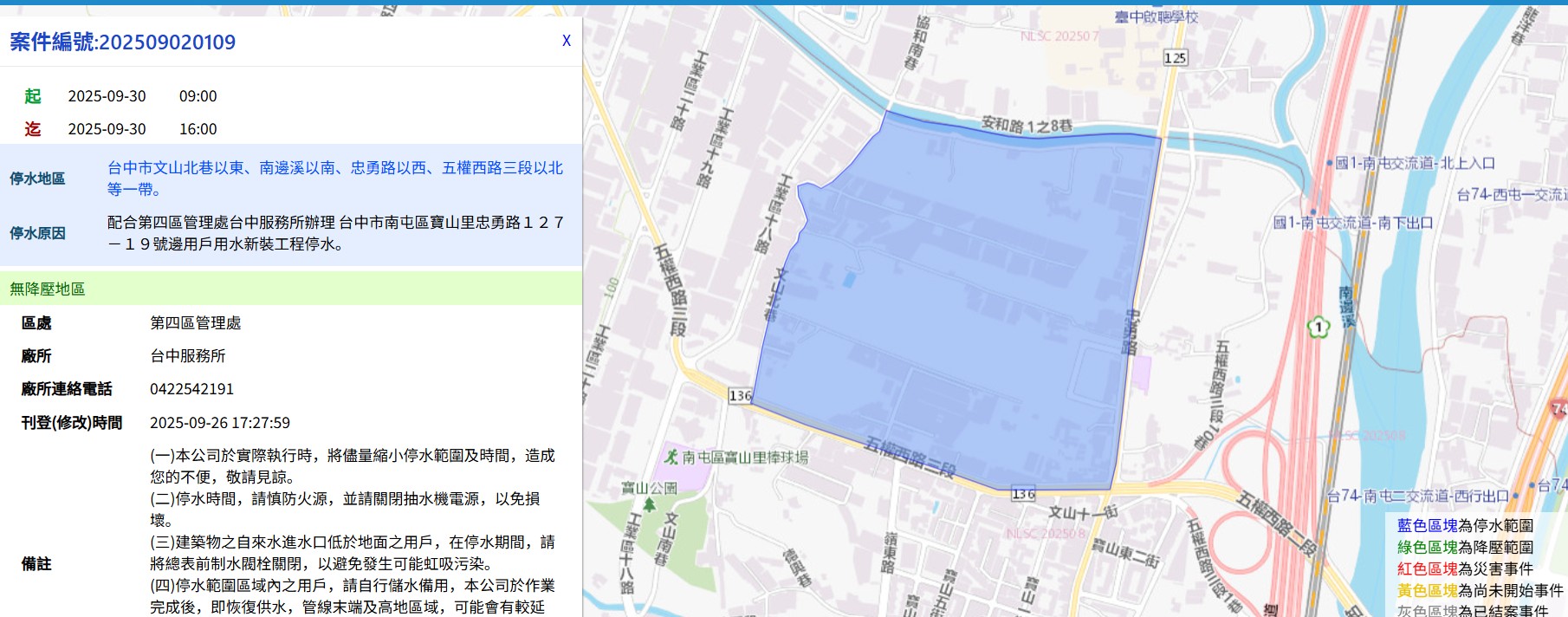Select the 國1-南屯交流道-南下出口 map dot
The image size is (1568, 617).
click(x=1313, y=211)
